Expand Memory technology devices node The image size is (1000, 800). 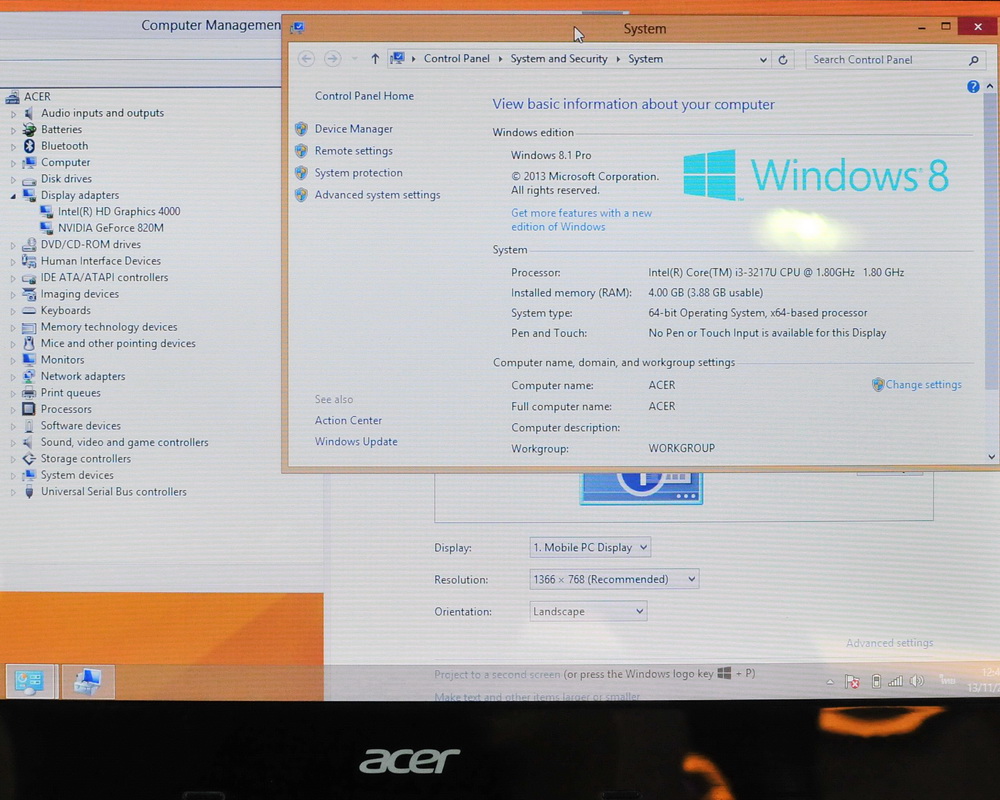(13, 327)
